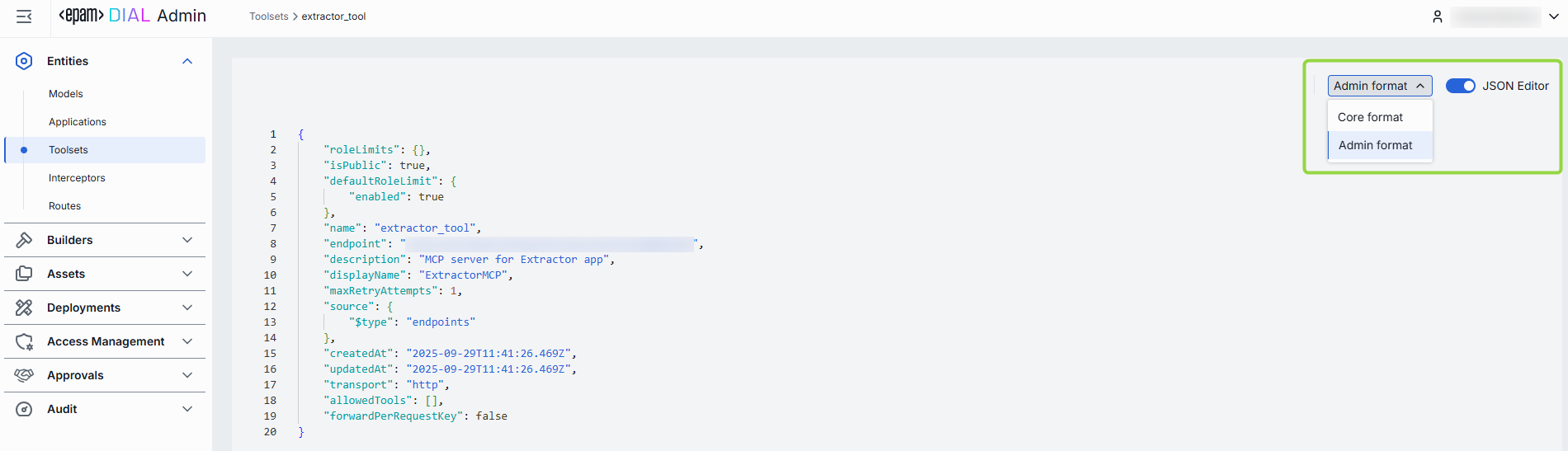
Task: Click the Entities hexagon icon
Action: click(24, 61)
